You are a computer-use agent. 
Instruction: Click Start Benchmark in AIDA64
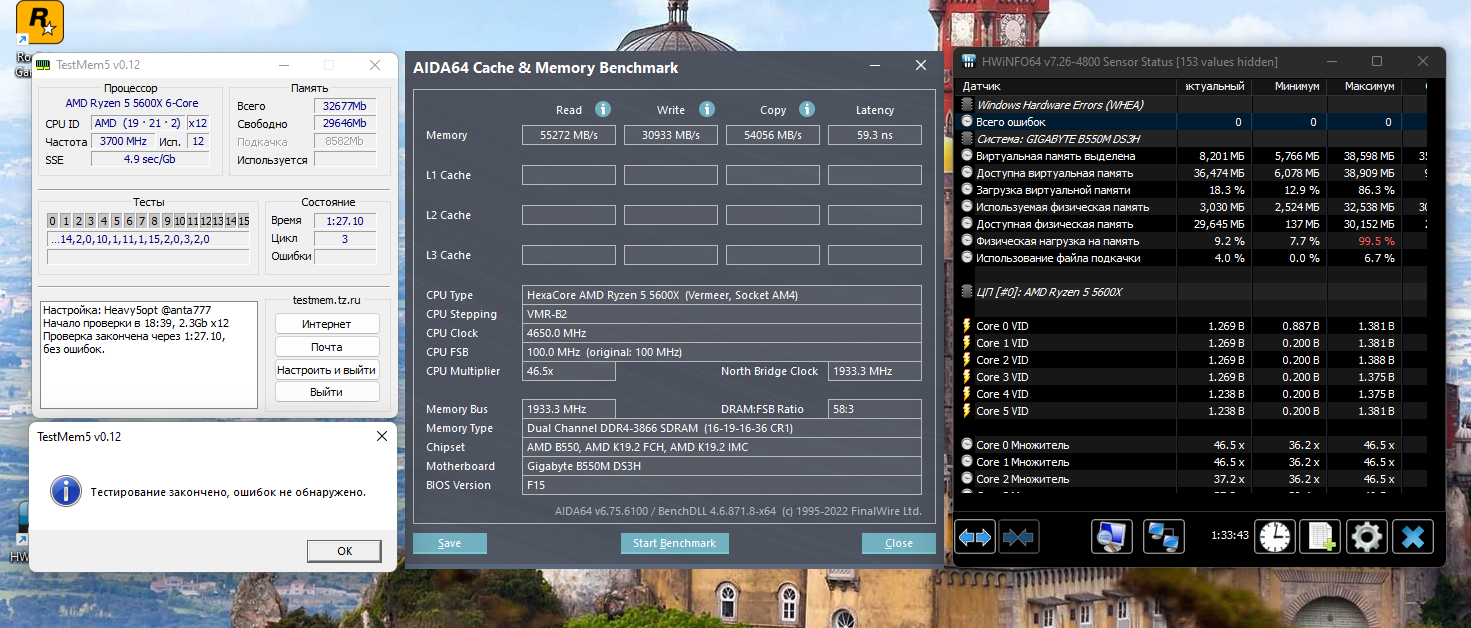[675, 543]
